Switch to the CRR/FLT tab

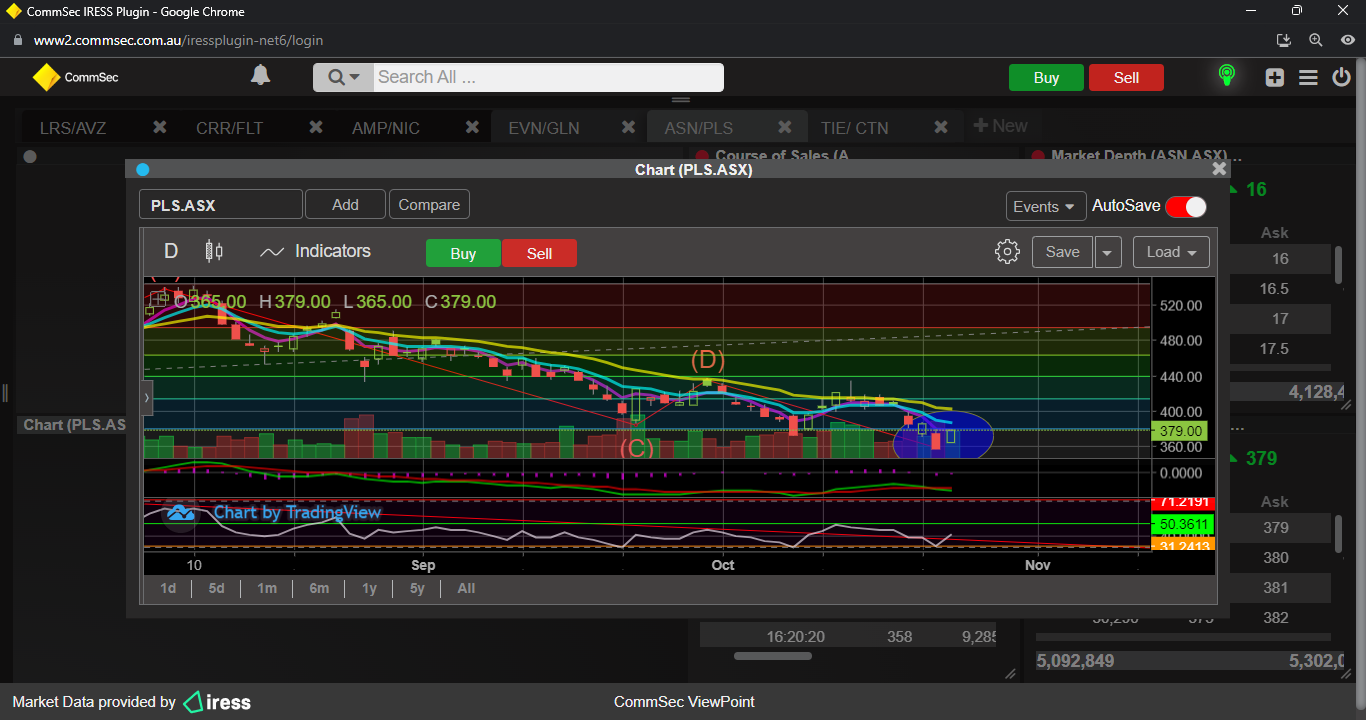point(230,128)
